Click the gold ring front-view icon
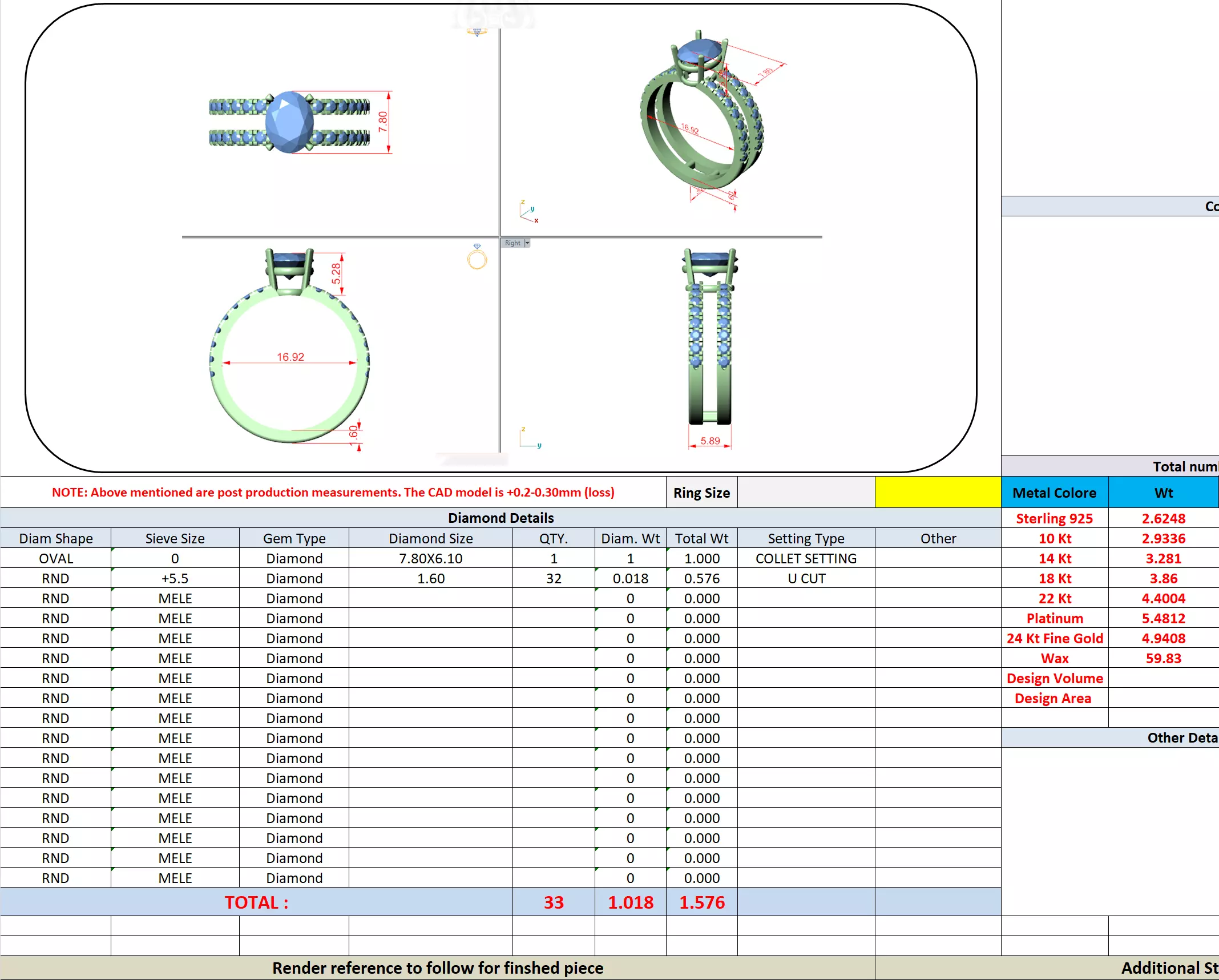The height and width of the screenshot is (980, 1219). tap(477, 258)
